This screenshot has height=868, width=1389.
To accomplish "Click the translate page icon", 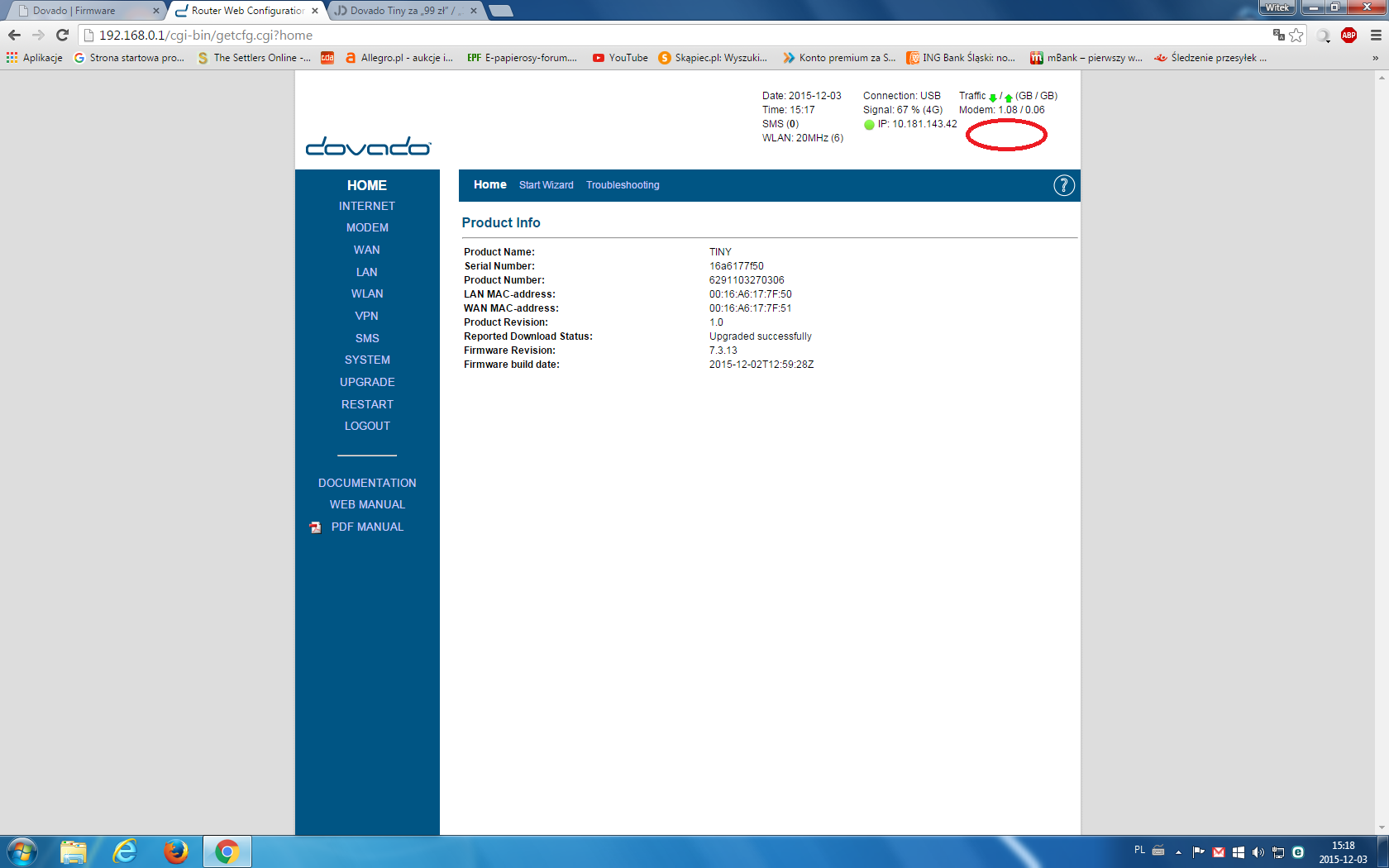I will pyautogui.click(x=1278, y=35).
